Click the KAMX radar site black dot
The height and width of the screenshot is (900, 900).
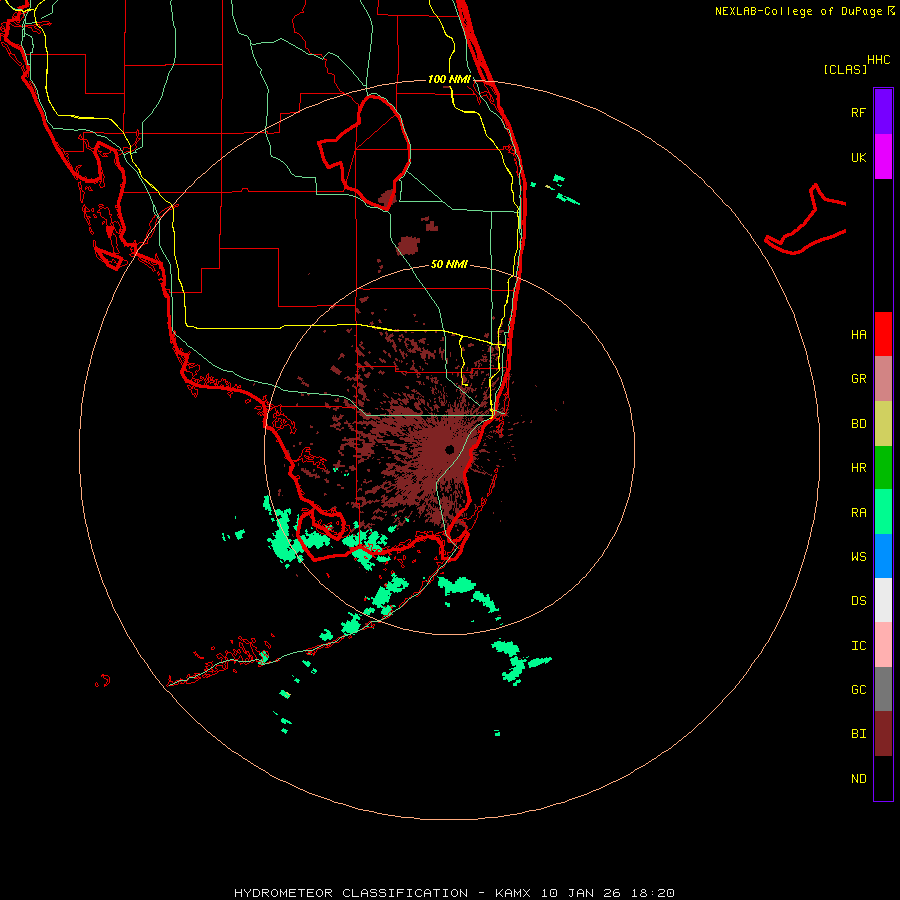pos(449,449)
